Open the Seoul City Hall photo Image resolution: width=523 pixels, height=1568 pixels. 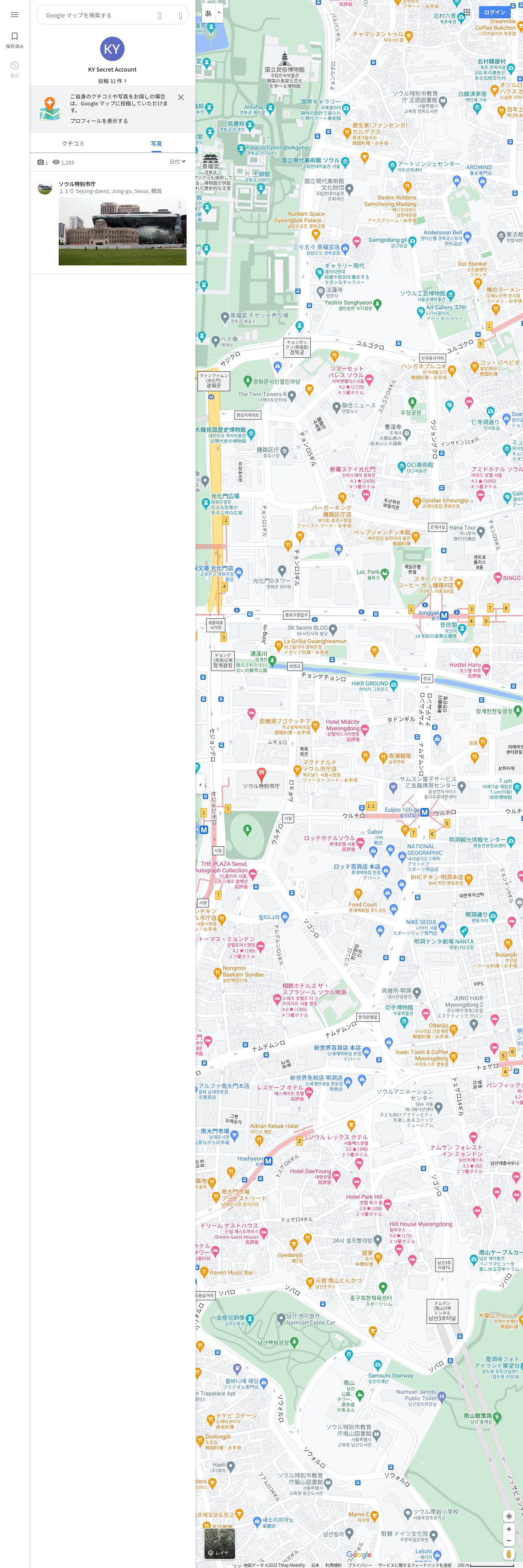pos(122,231)
